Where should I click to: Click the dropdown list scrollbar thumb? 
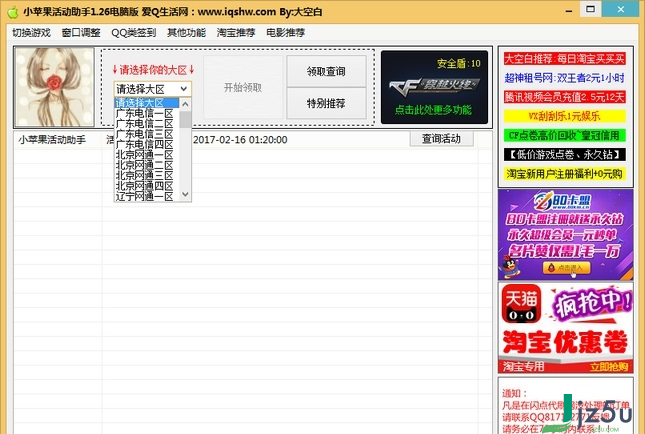click(185, 119)
